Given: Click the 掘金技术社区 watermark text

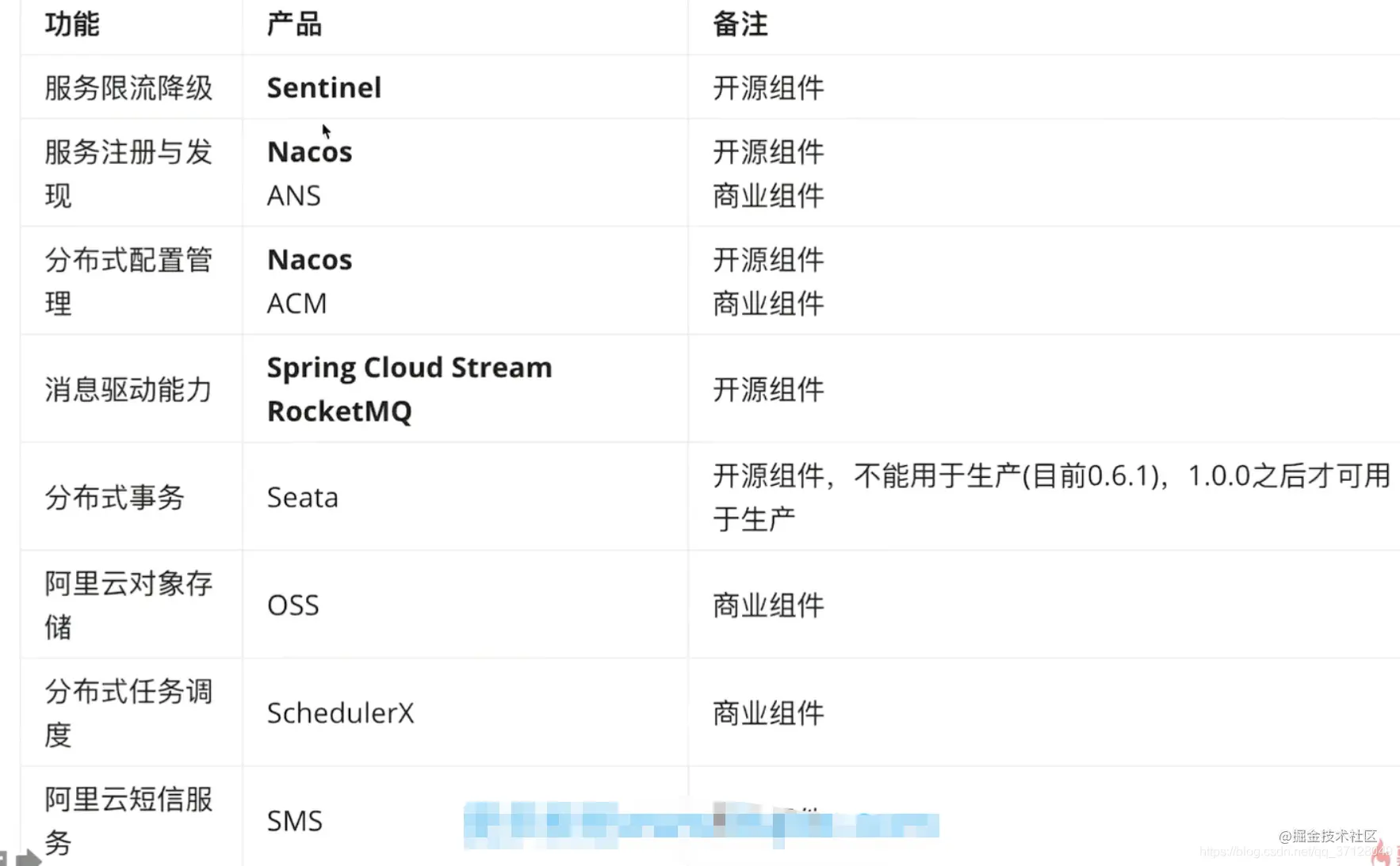Looking at the screenshot, I should tap(1328, 836).
